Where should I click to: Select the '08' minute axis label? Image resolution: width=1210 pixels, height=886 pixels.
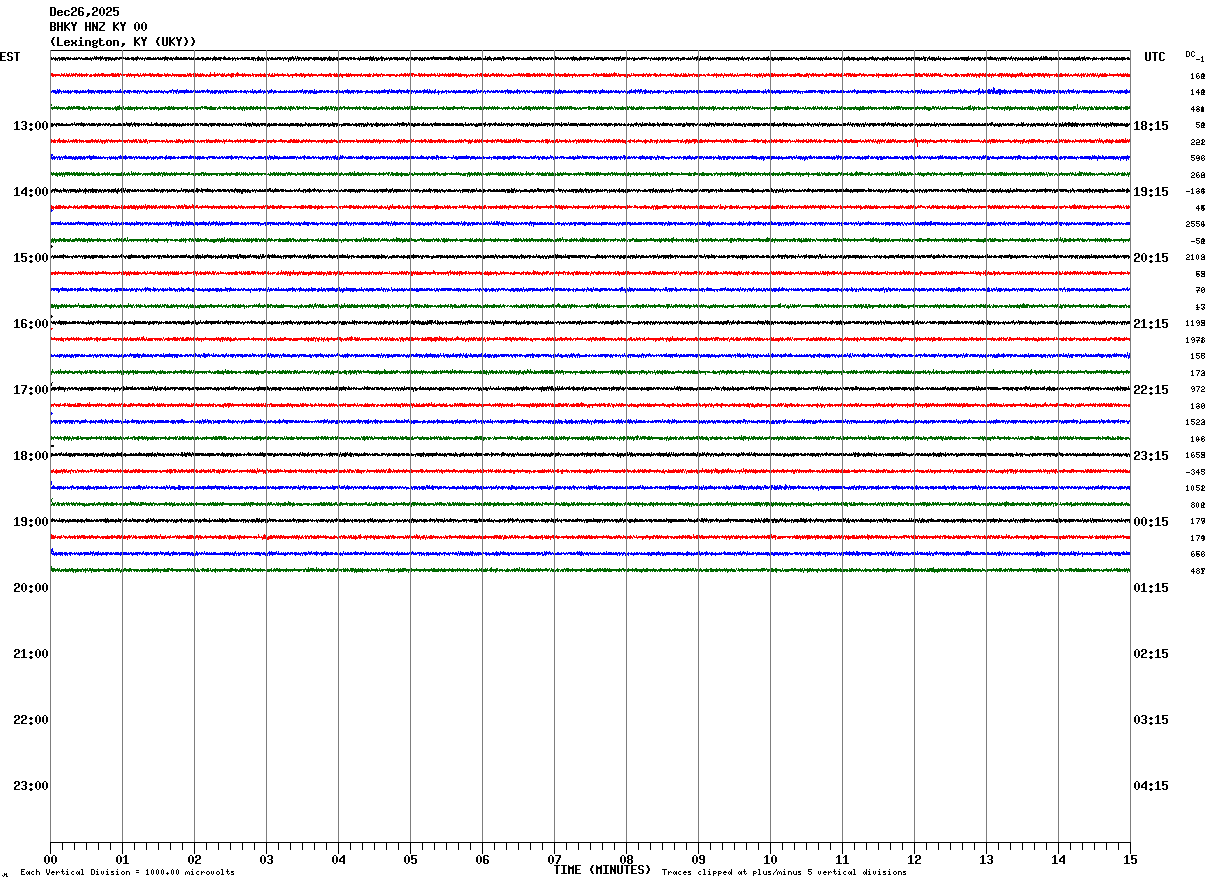click(x=626, y=860)
